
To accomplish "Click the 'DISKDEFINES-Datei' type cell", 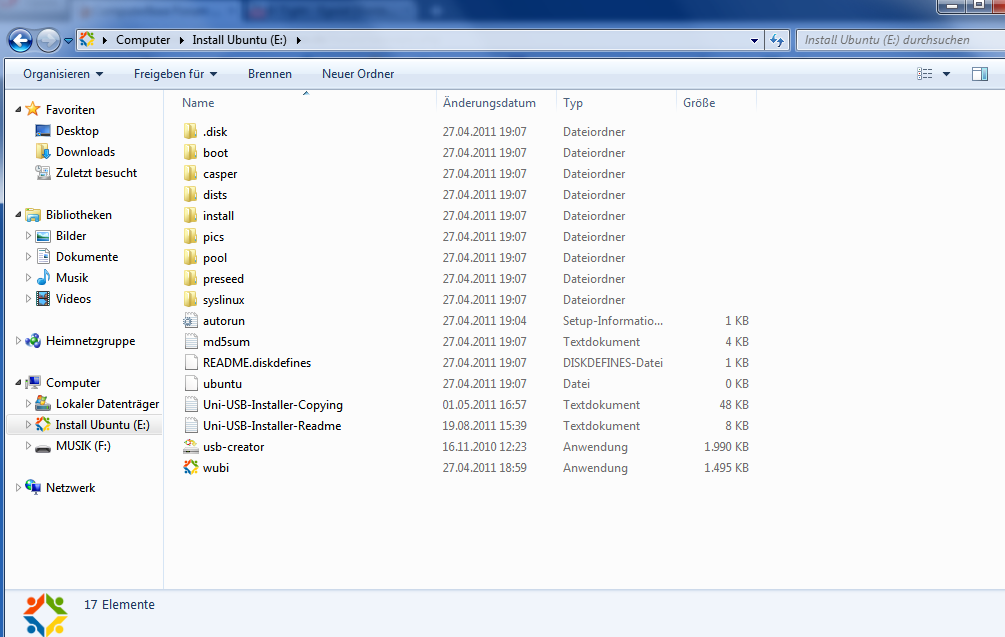I will click(x=613, y=363).
